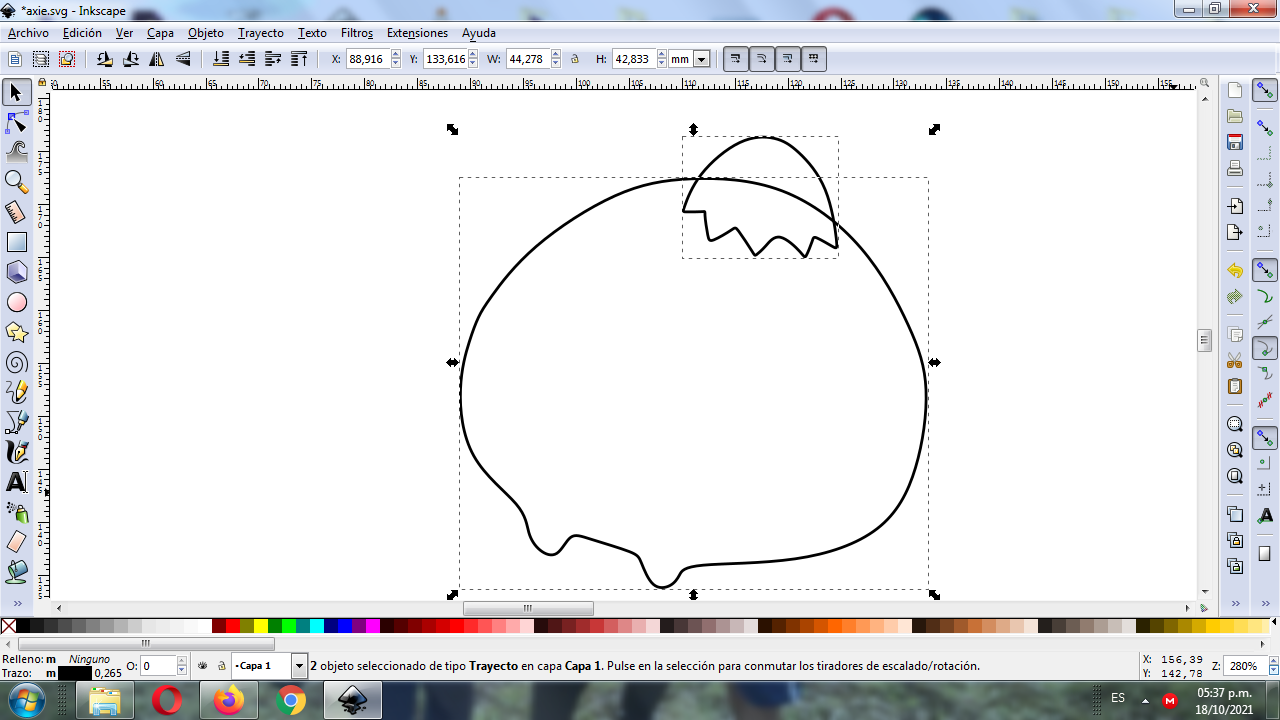1280x720 pixels.
Task: Select the Calligraphy tool
Action: [16, 452]
